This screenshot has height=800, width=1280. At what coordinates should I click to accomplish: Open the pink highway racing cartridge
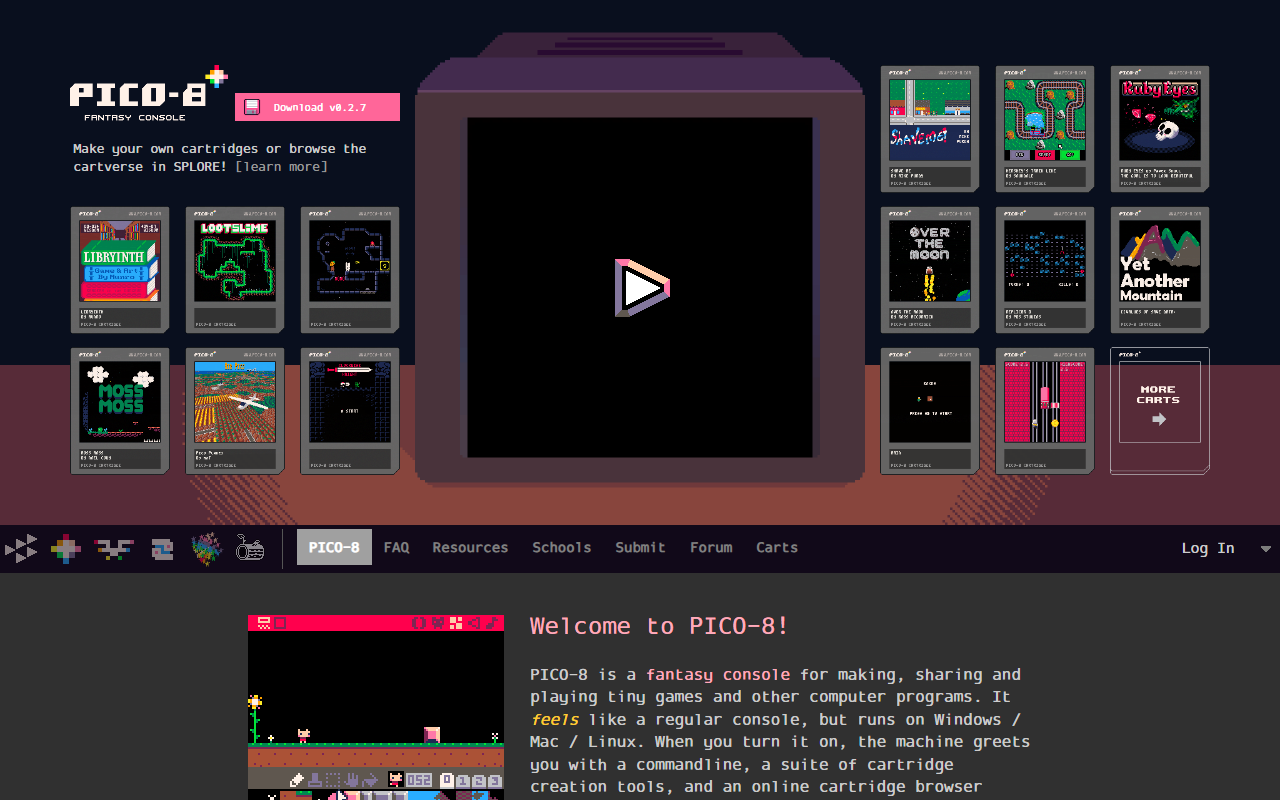(x=1045, y=411)
